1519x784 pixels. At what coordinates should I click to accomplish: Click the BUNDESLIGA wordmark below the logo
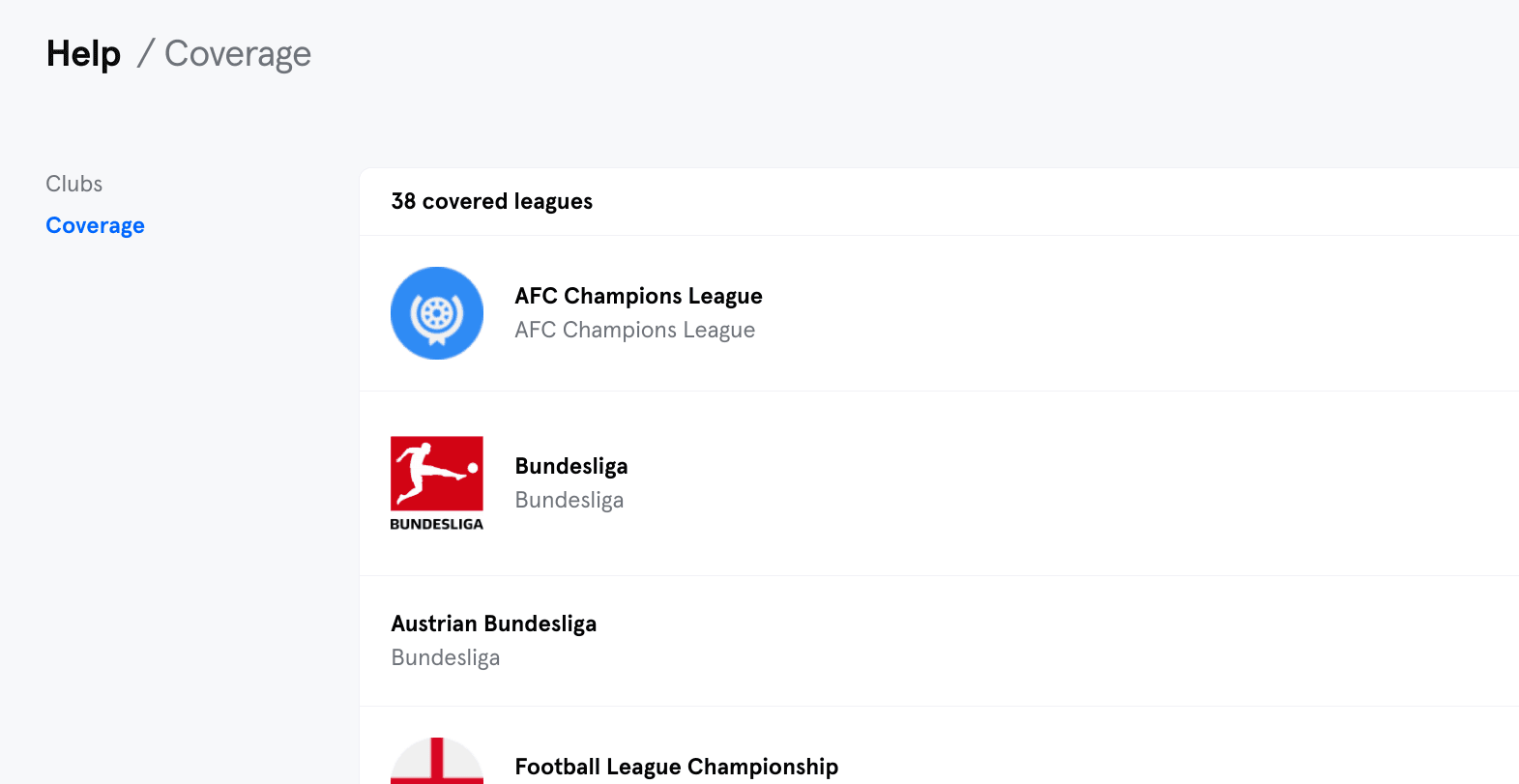click(x=437, y=524)
